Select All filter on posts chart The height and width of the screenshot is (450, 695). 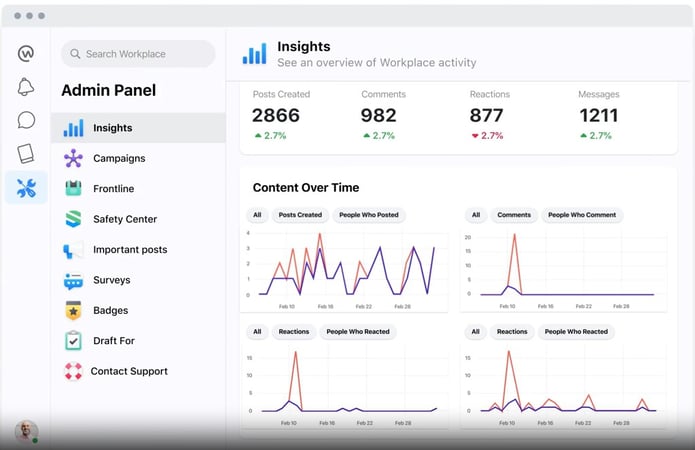click(x=257, y=215)
